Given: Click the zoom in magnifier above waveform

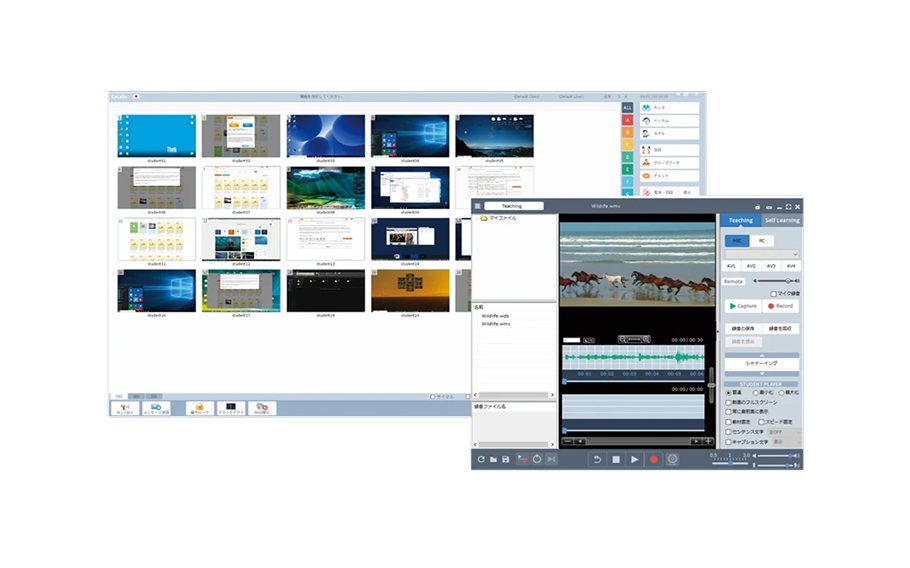Looking at the screenshot, I should [646, 339].
